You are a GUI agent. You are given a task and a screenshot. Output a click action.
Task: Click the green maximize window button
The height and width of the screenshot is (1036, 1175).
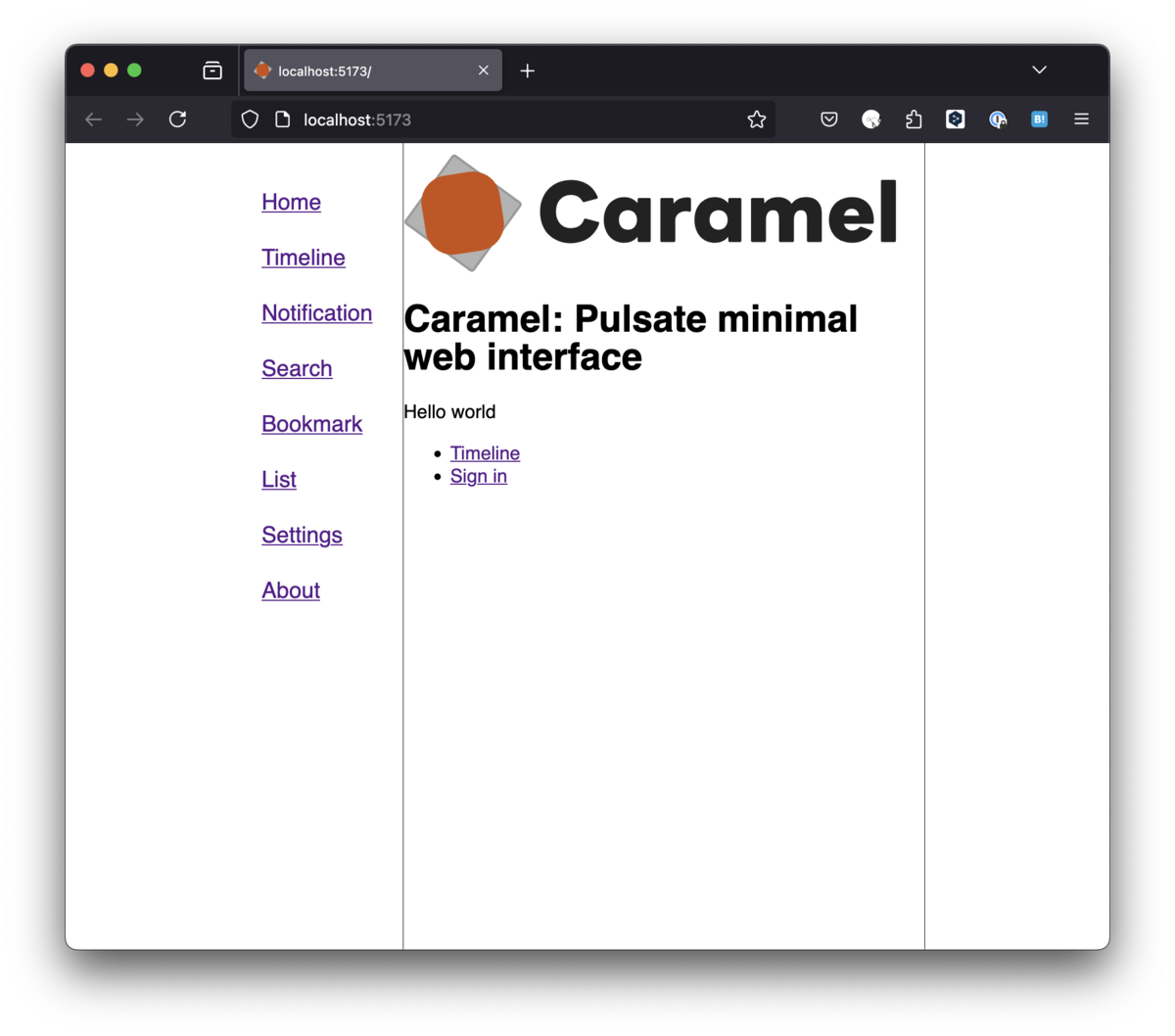134,71
